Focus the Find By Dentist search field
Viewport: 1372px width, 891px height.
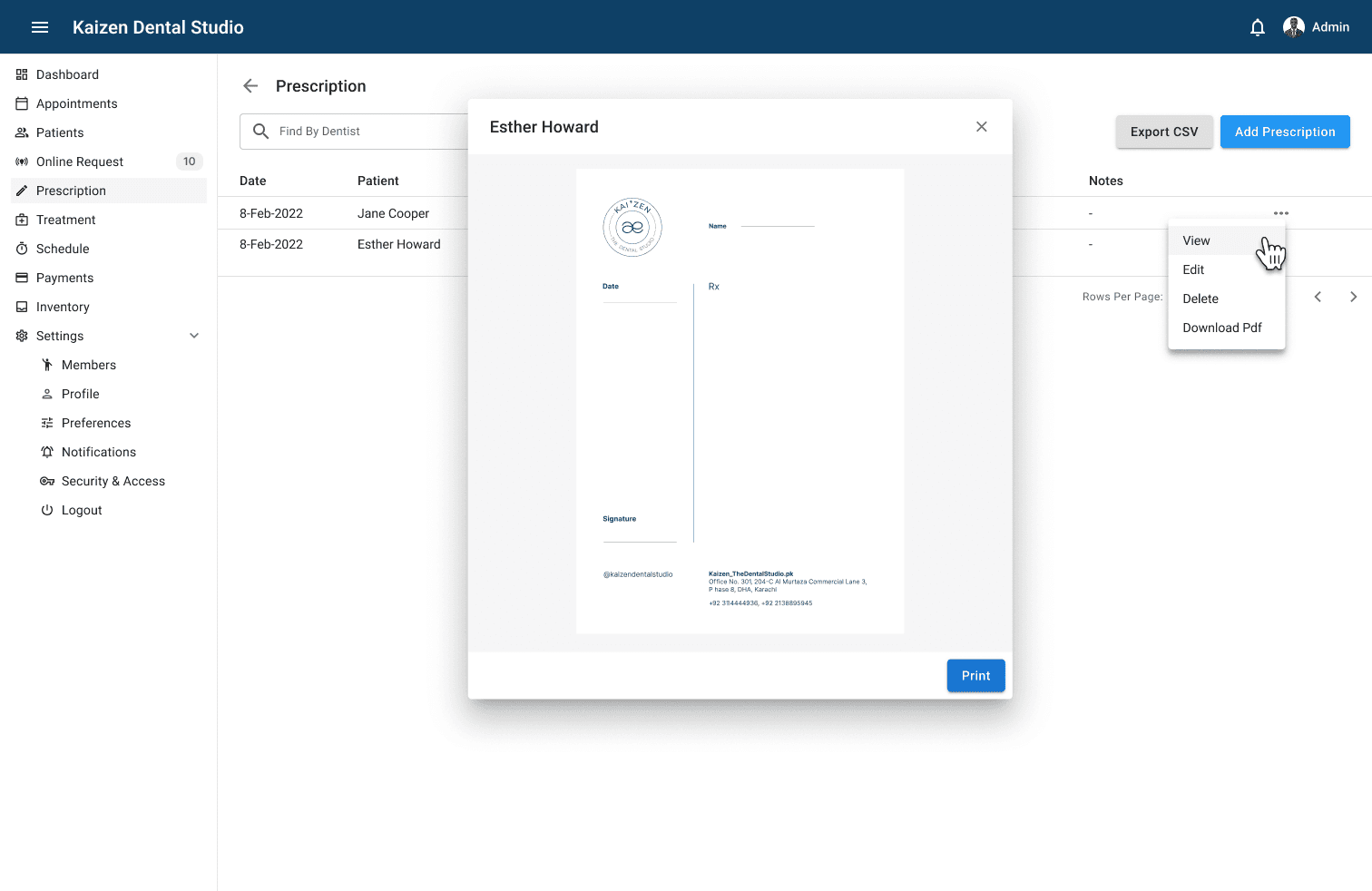(363, 132)
